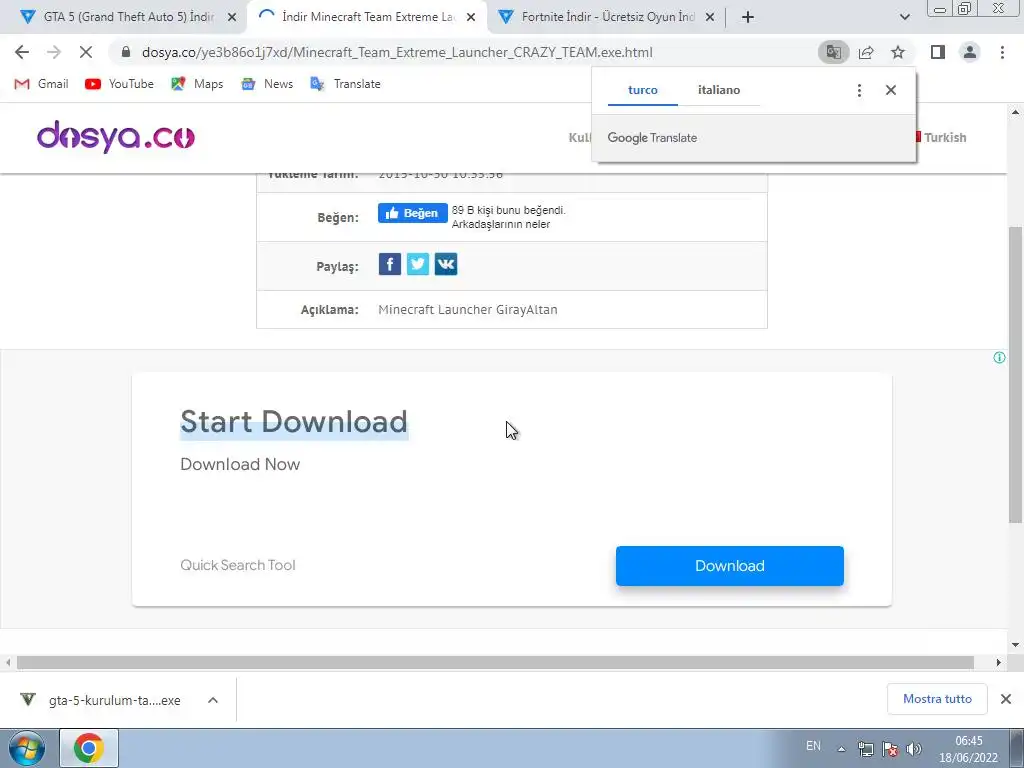
Task: Open the Windows Start menu
Action: tap(26, 748)
